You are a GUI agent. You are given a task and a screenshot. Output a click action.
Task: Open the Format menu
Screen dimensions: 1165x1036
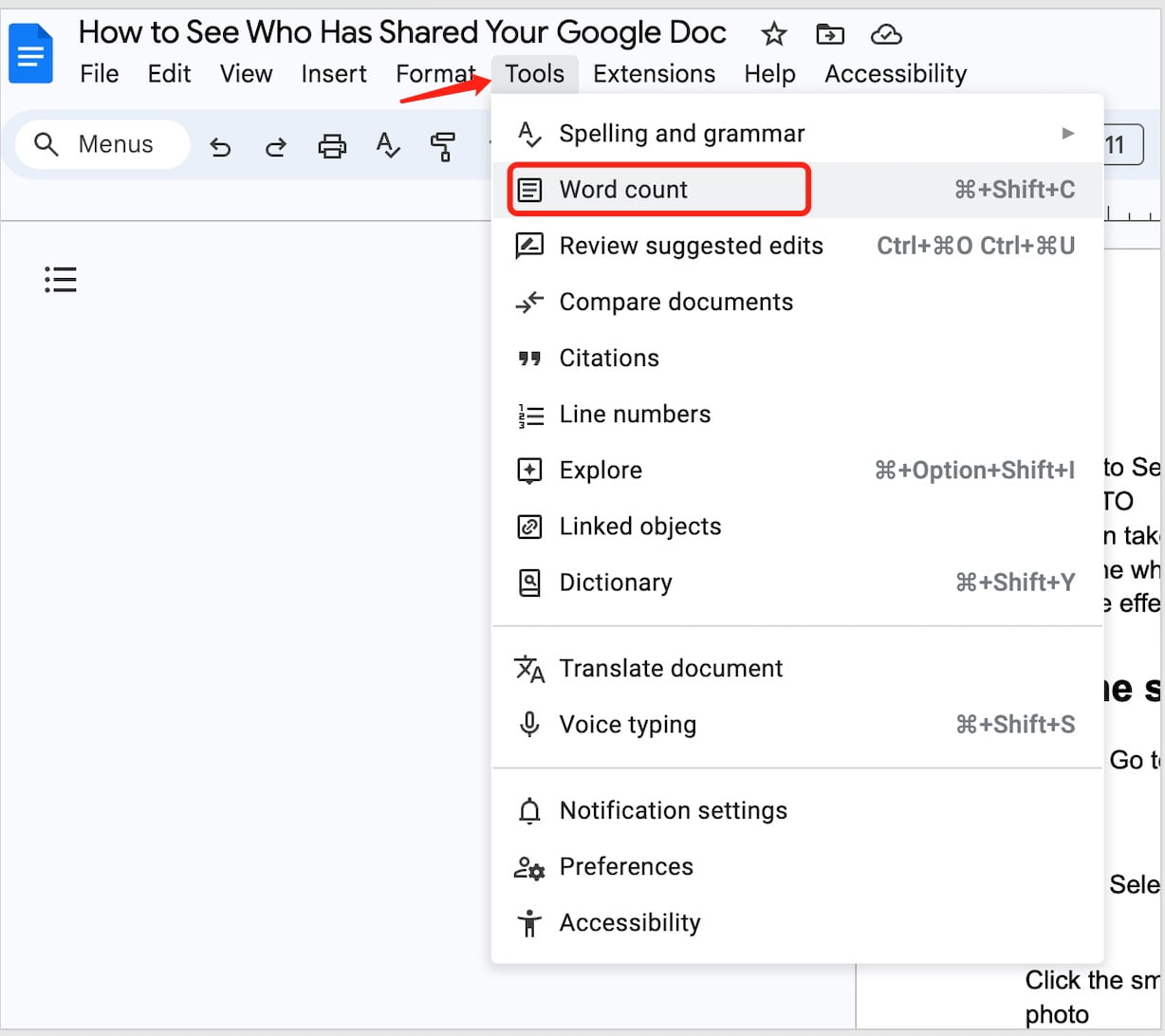pyautogui.click(x=435, y=74)
